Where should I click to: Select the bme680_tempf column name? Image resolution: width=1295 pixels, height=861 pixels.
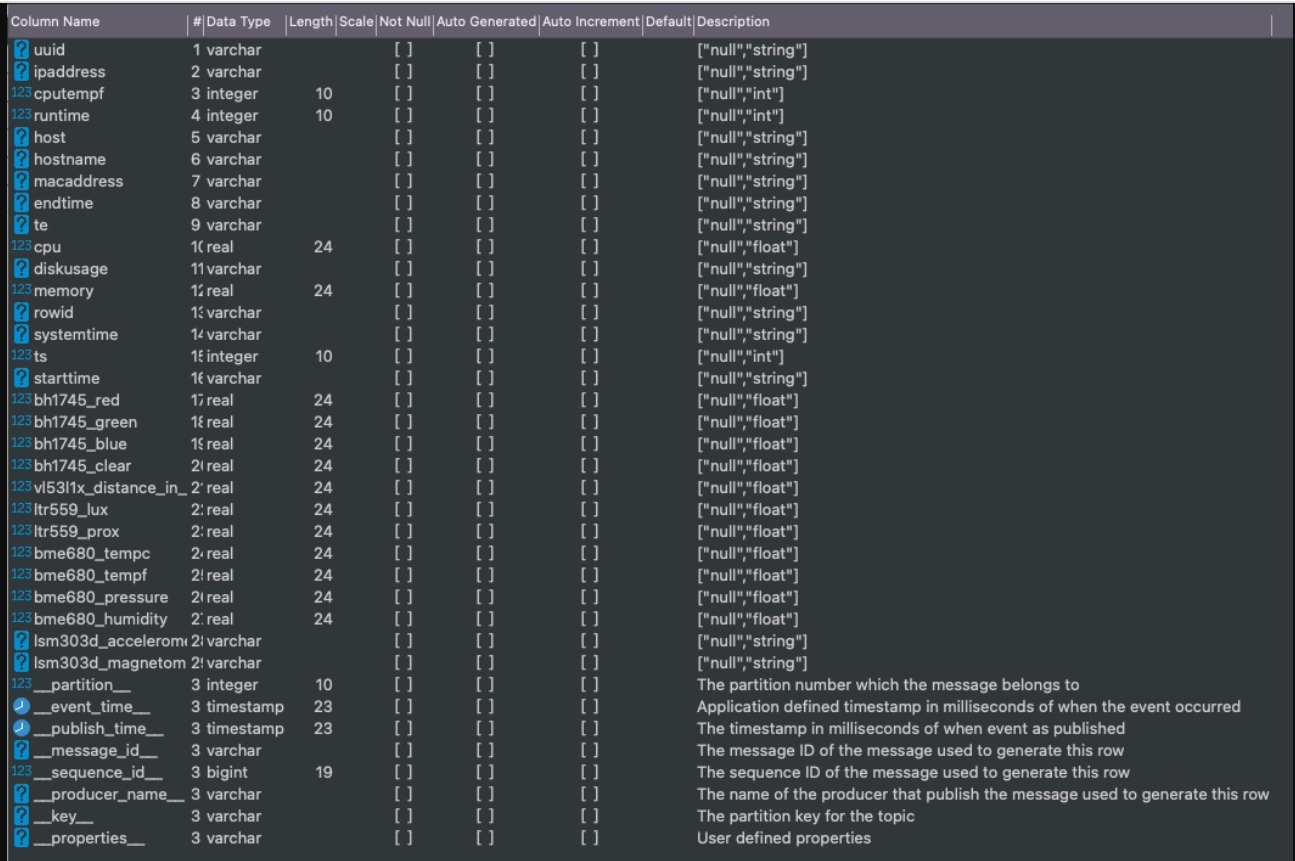tap(88, 576)
